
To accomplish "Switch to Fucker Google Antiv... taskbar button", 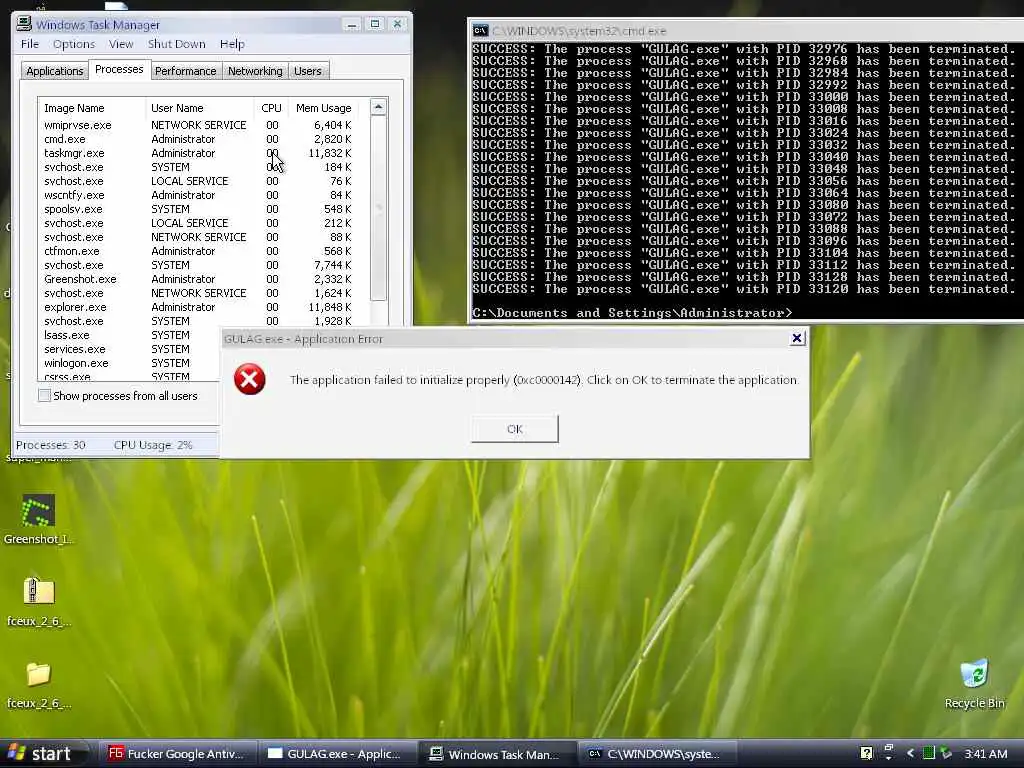I will click(x=176, y=754).
